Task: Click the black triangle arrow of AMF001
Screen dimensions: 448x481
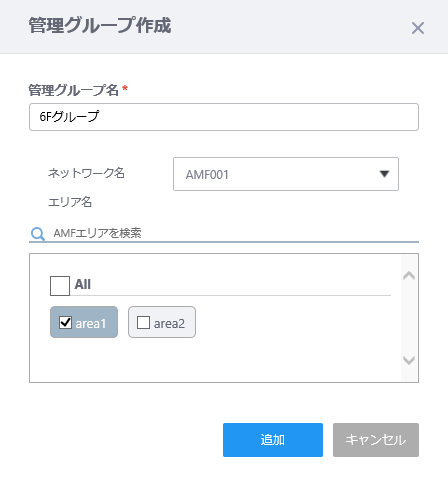Action: pos(384,174)
